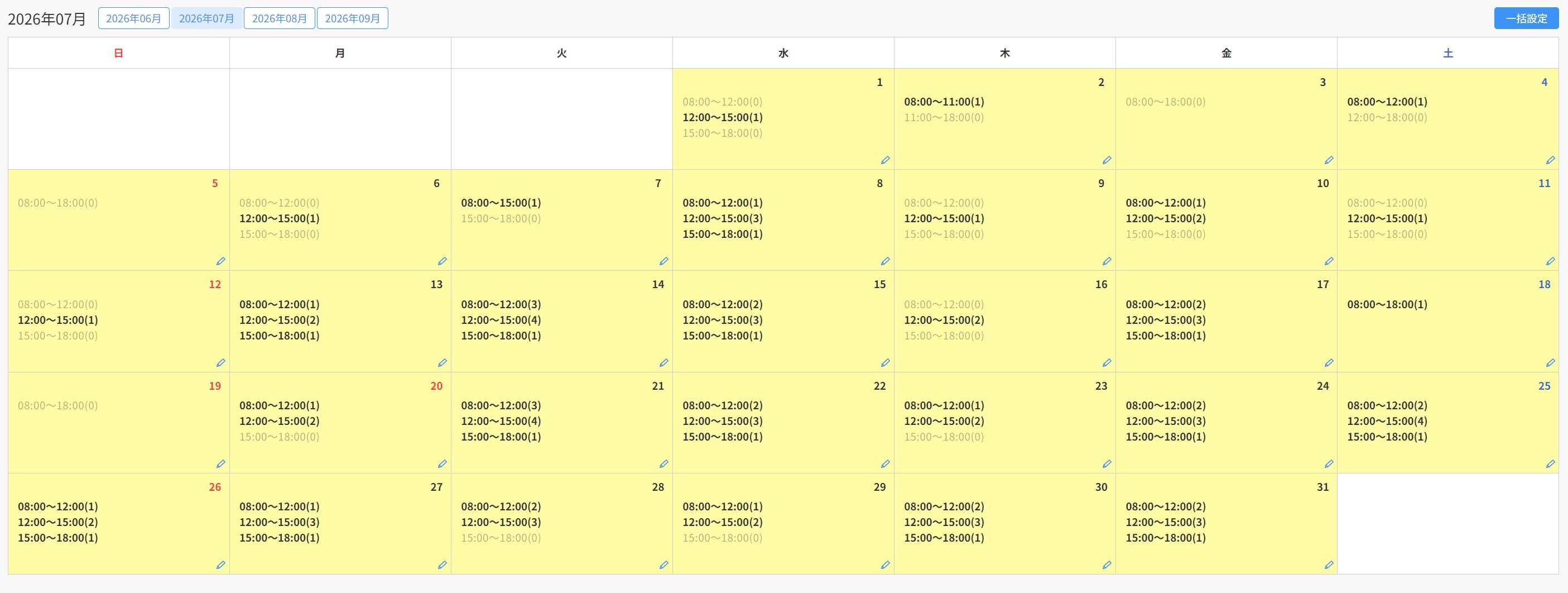Select the 15:00〜18:00(0) slot on July 28
Viewport: 1568px width, 593px height.
pyautogui.click(x=501, y=538)
